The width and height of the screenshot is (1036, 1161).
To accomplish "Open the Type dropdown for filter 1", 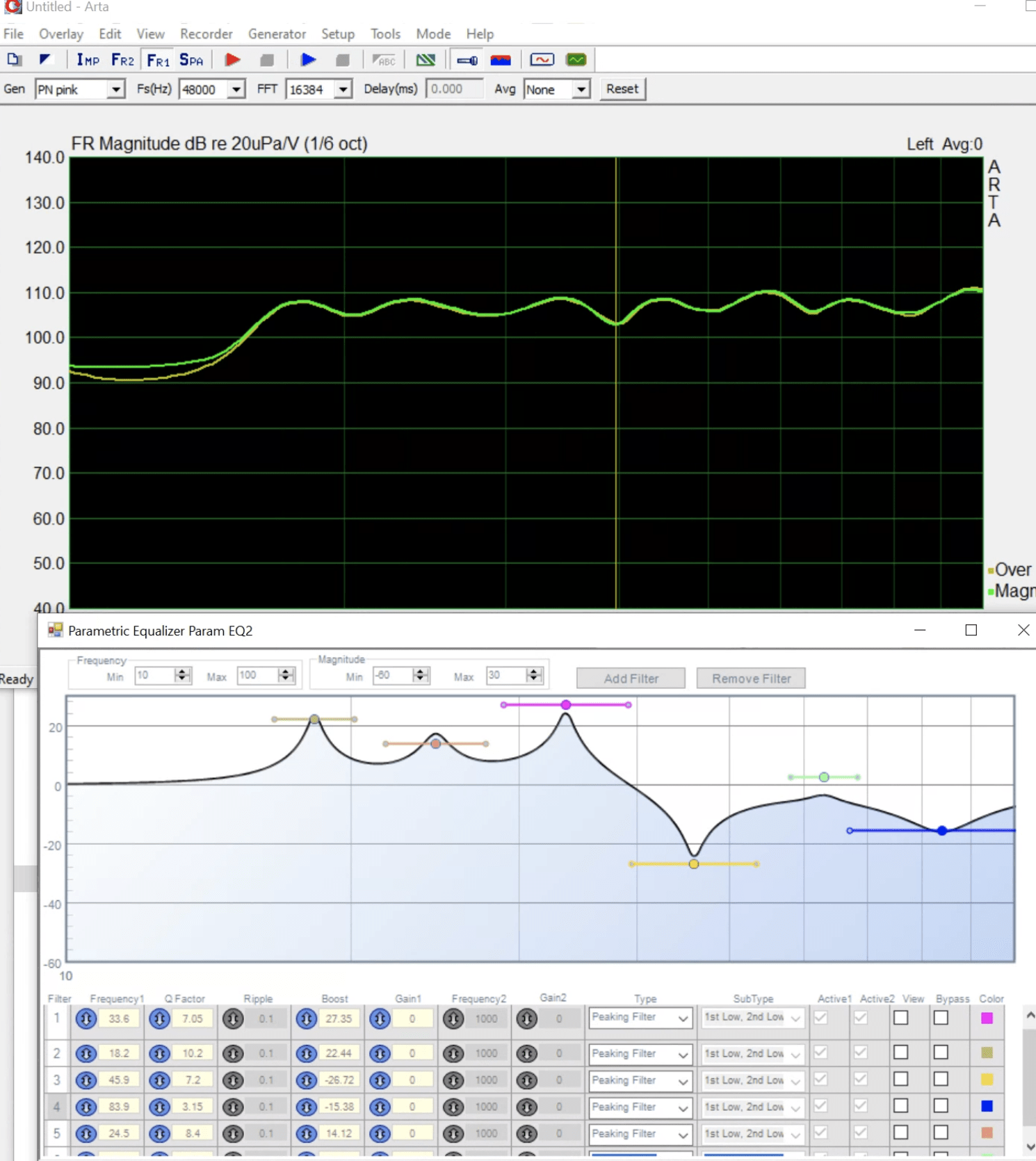I will click(640, 1018).
